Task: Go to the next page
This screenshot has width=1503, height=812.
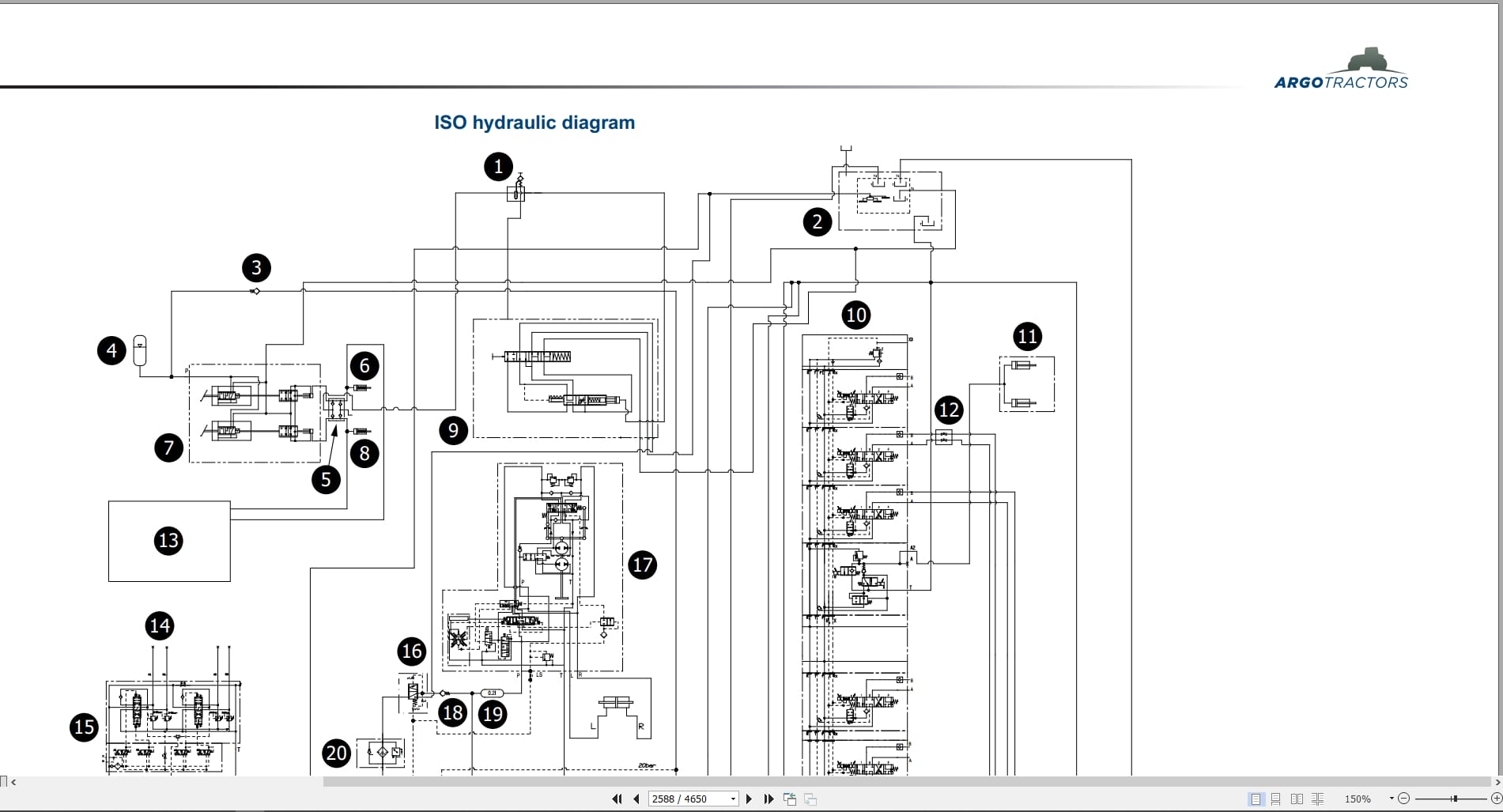Action: click(x=749, y=799)
